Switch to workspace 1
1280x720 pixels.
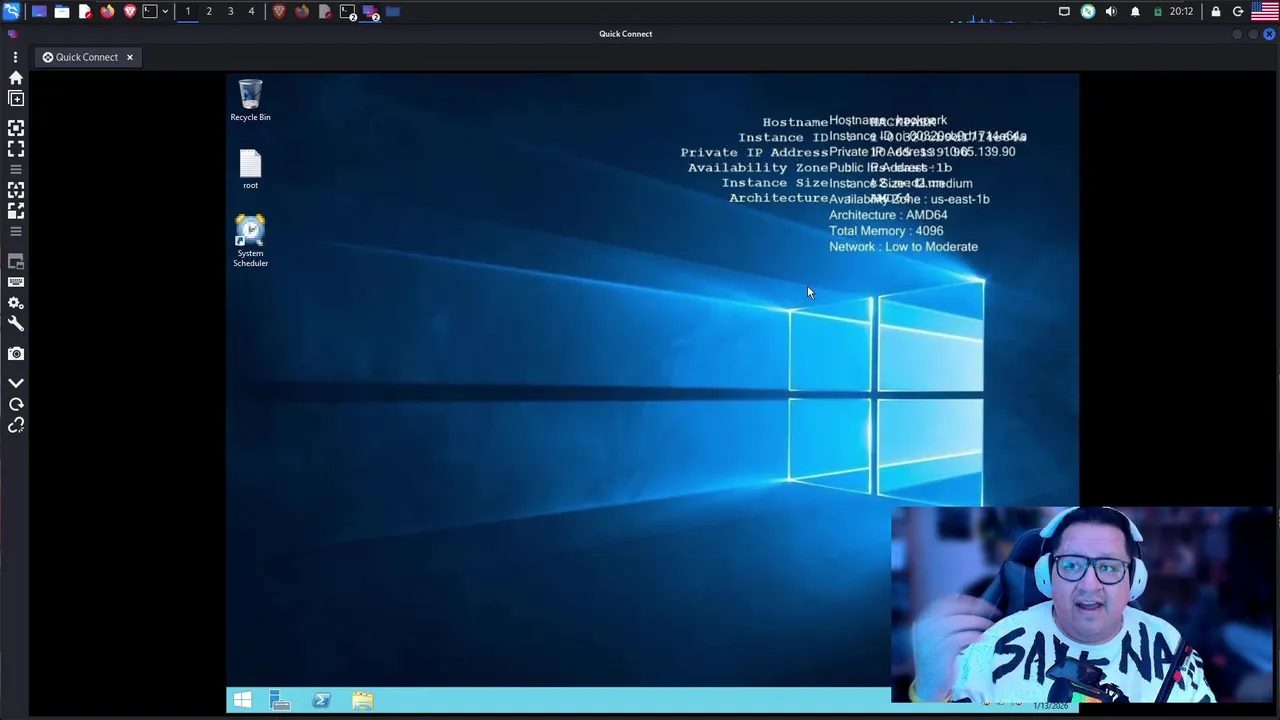point(187,11)
